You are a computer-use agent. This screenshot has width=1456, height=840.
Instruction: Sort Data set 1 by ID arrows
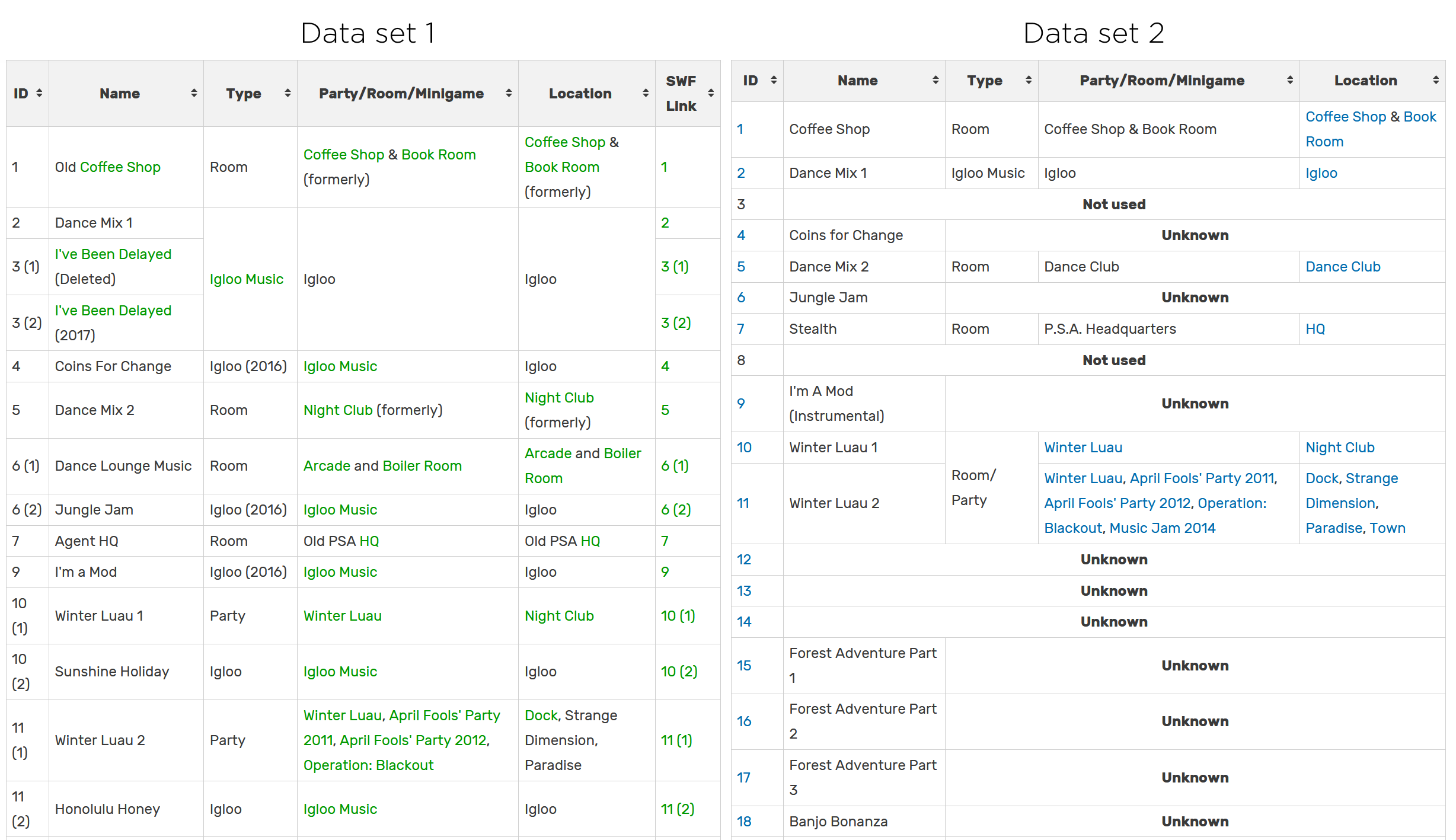pos(39,93)
